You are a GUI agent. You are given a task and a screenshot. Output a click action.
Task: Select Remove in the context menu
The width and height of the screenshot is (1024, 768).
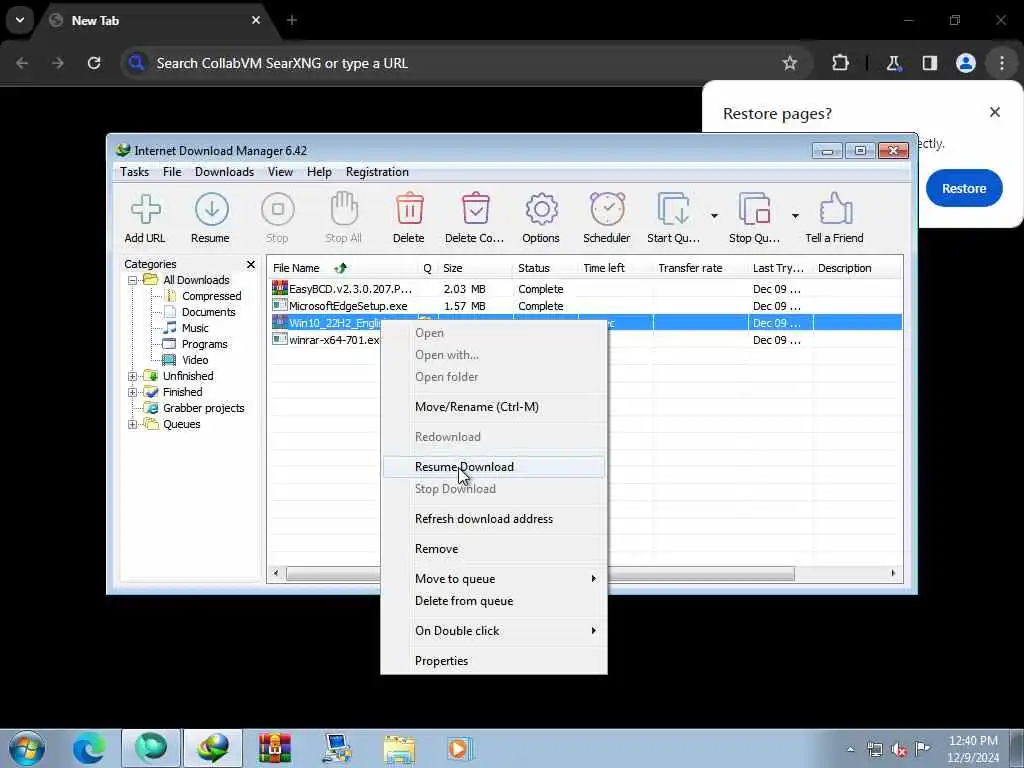click(494, 549)
